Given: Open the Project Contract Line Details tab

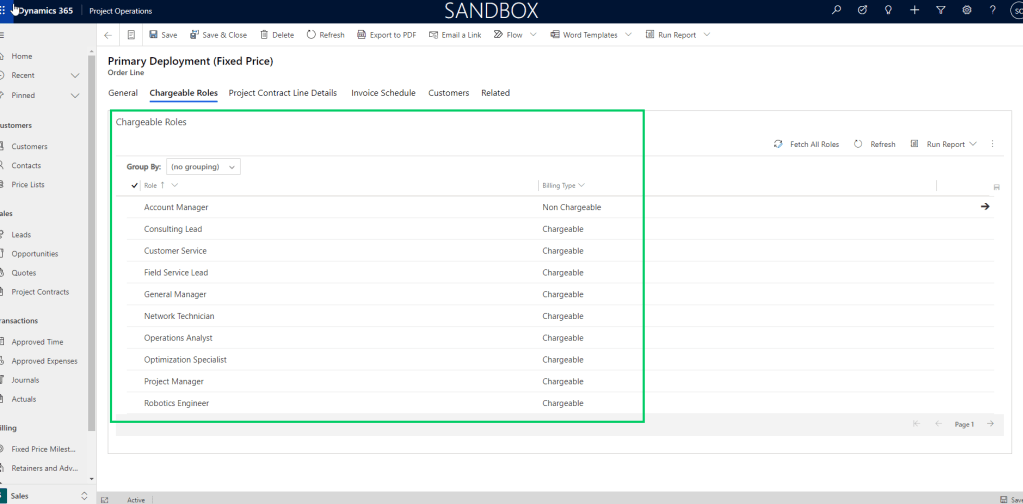Looking at the screenshot, I should pyautogui.click(x=283, y=93).
